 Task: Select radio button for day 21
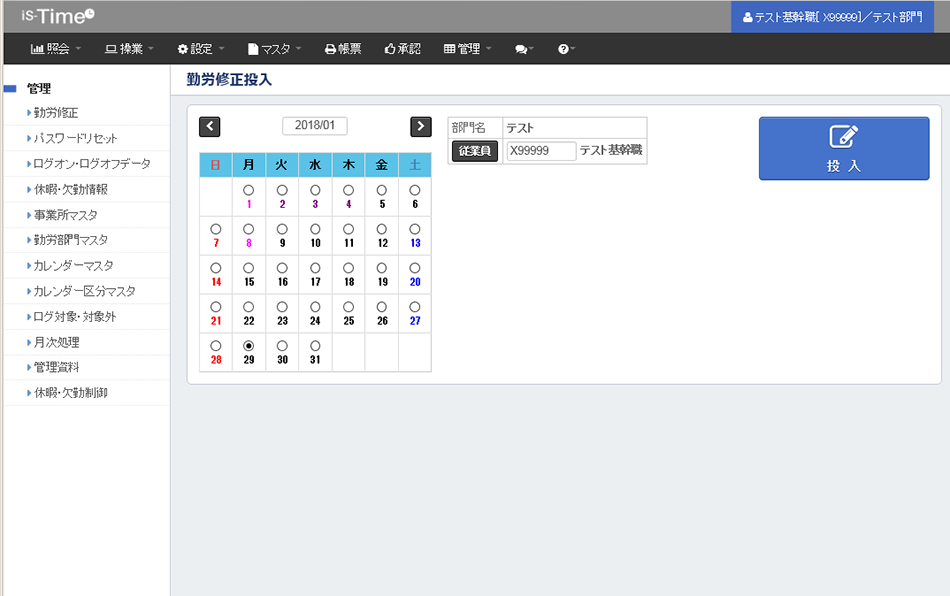pos(216,306)
